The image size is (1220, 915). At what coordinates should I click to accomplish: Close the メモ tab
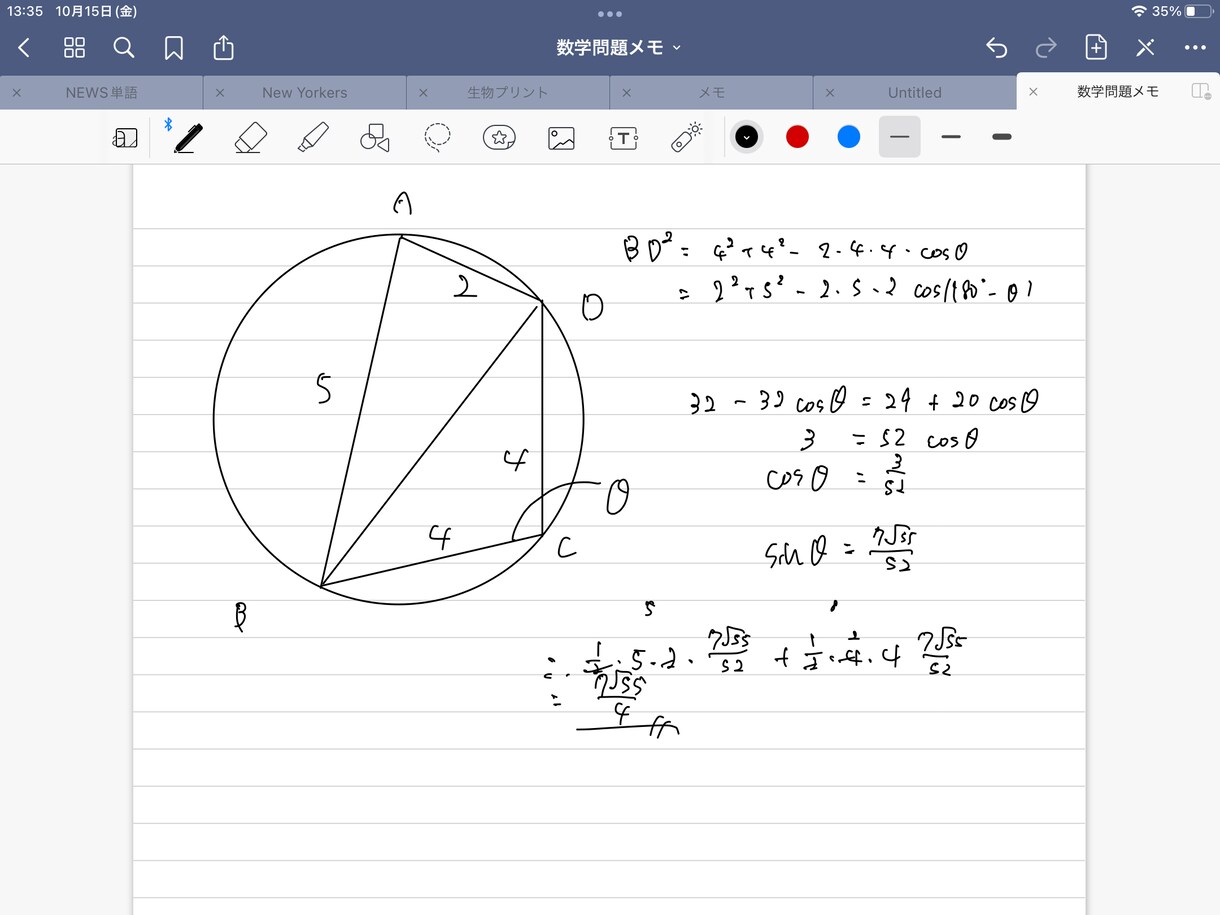coord(626,92)
